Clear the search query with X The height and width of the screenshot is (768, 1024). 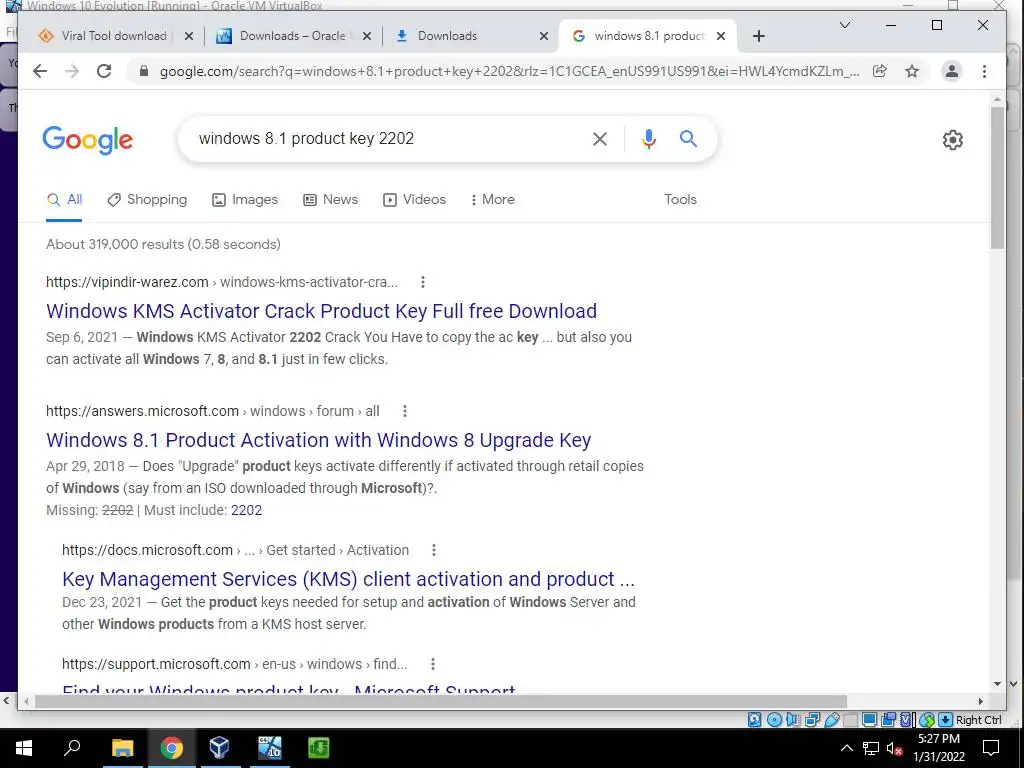coord(600,138)
